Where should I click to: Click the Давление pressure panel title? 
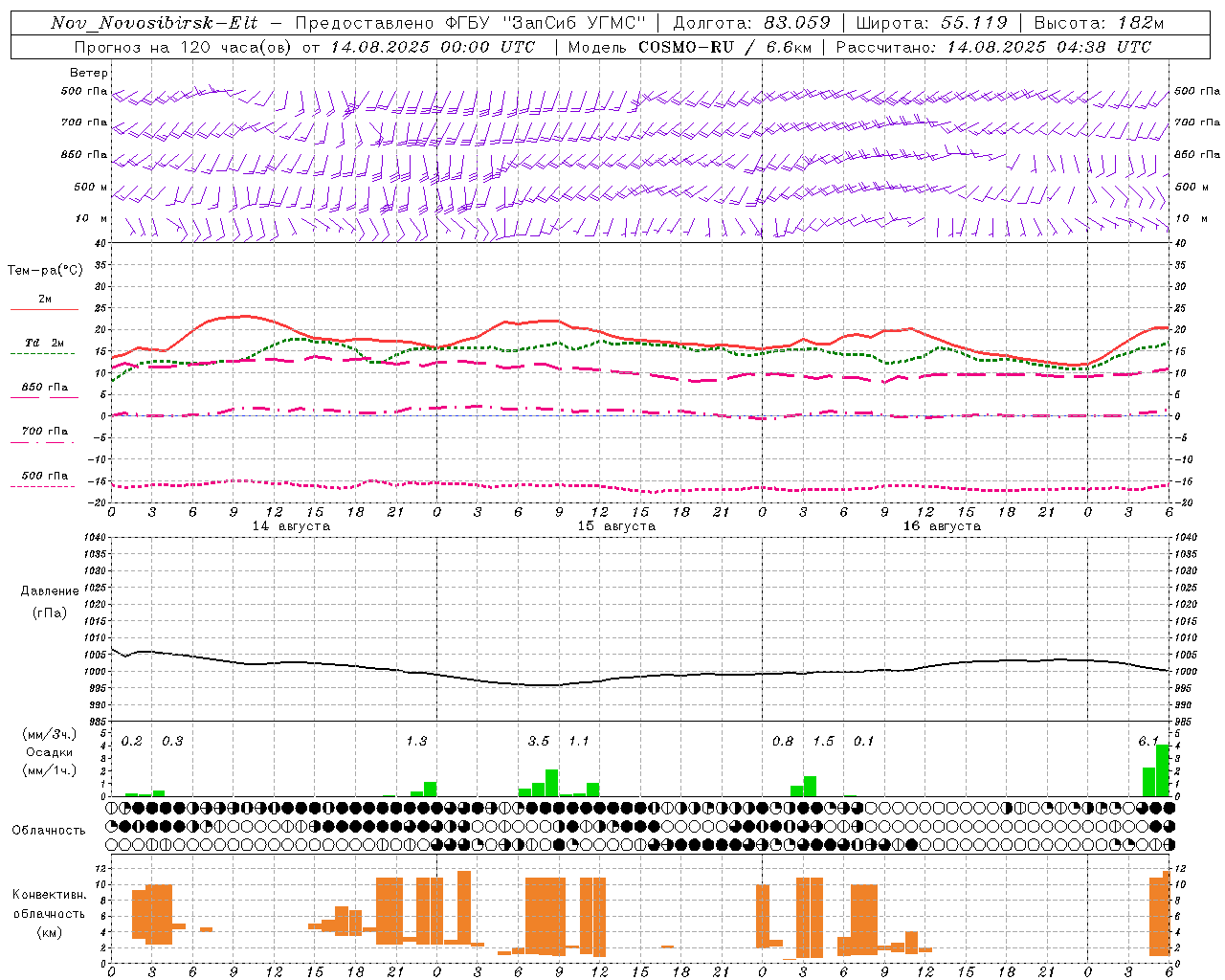coord(50,591)
